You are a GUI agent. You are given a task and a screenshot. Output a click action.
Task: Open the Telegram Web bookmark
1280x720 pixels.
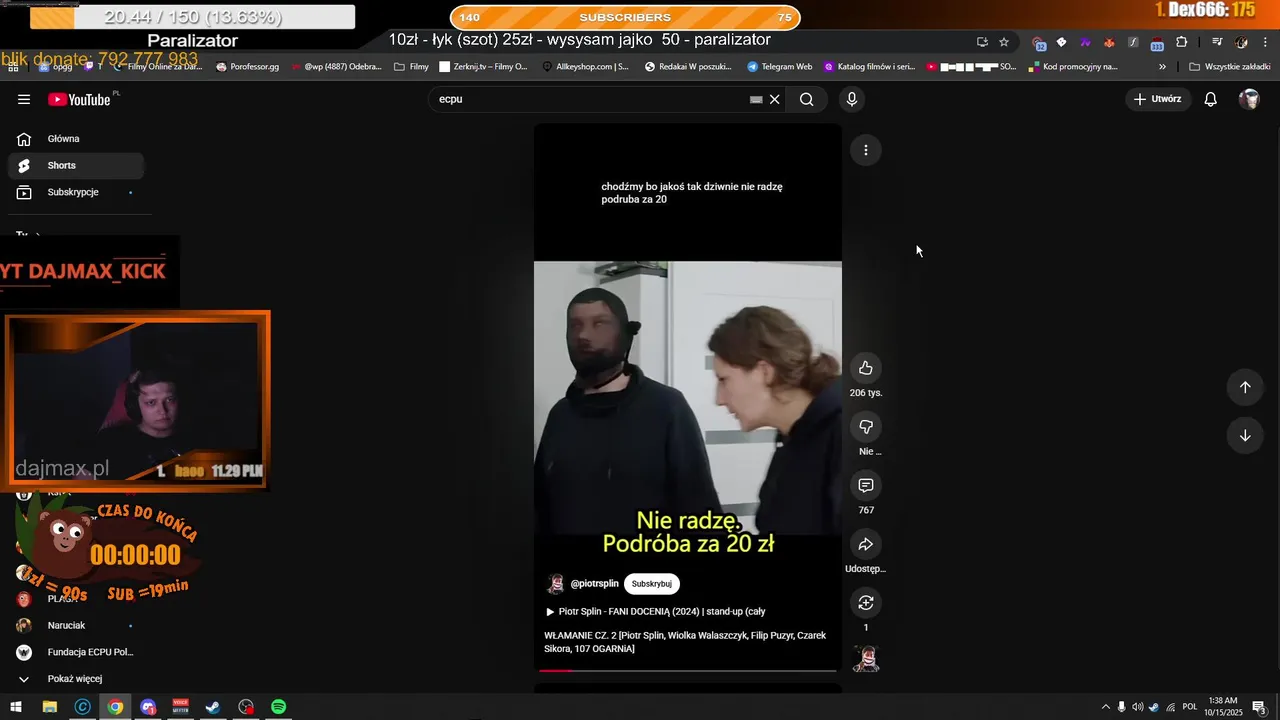point(779,67)
